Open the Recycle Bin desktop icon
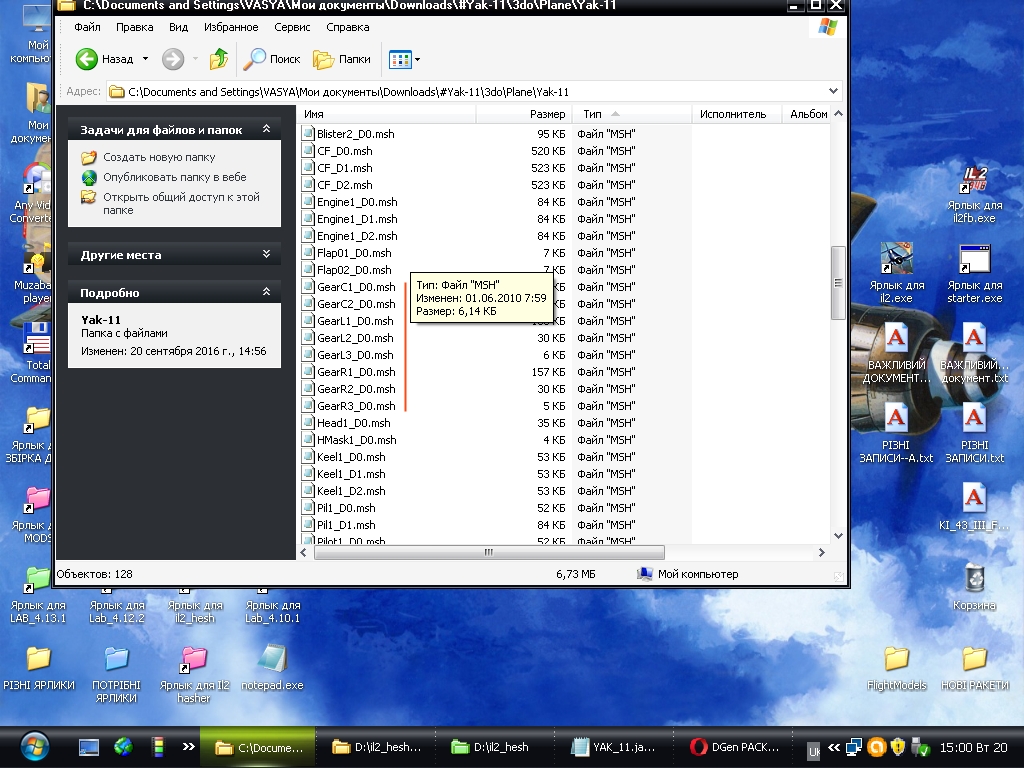 point(974,578)
